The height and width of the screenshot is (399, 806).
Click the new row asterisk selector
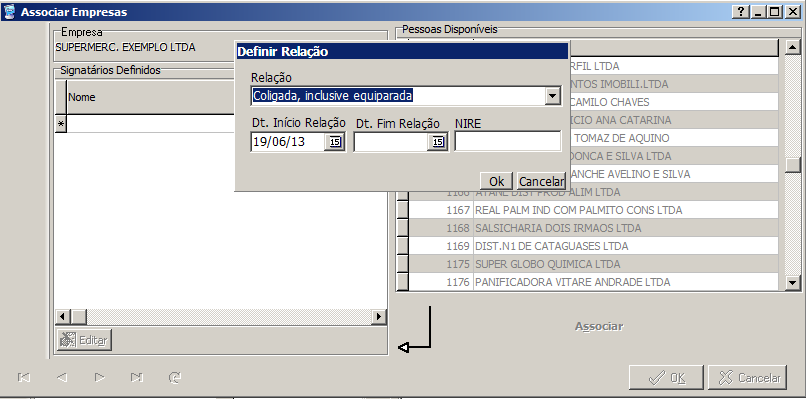[x=61, y=124]
